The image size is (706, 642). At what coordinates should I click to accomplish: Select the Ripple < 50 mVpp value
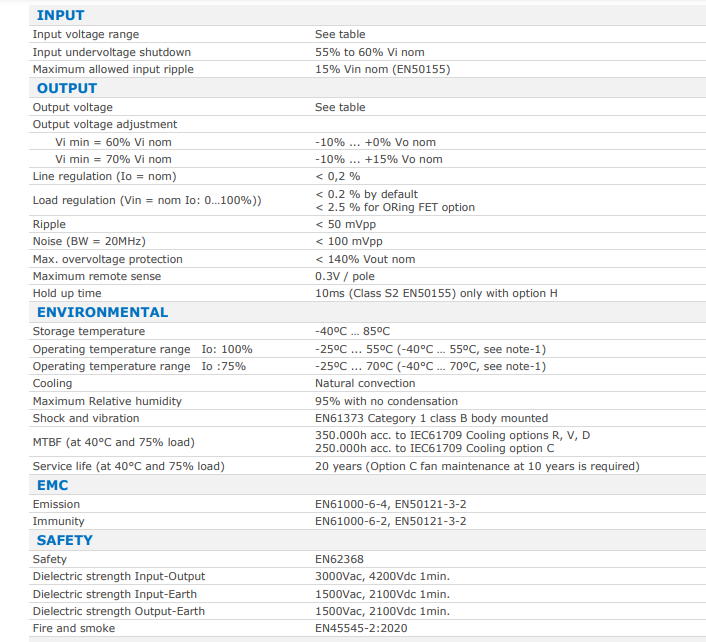[x=345, y=224]
